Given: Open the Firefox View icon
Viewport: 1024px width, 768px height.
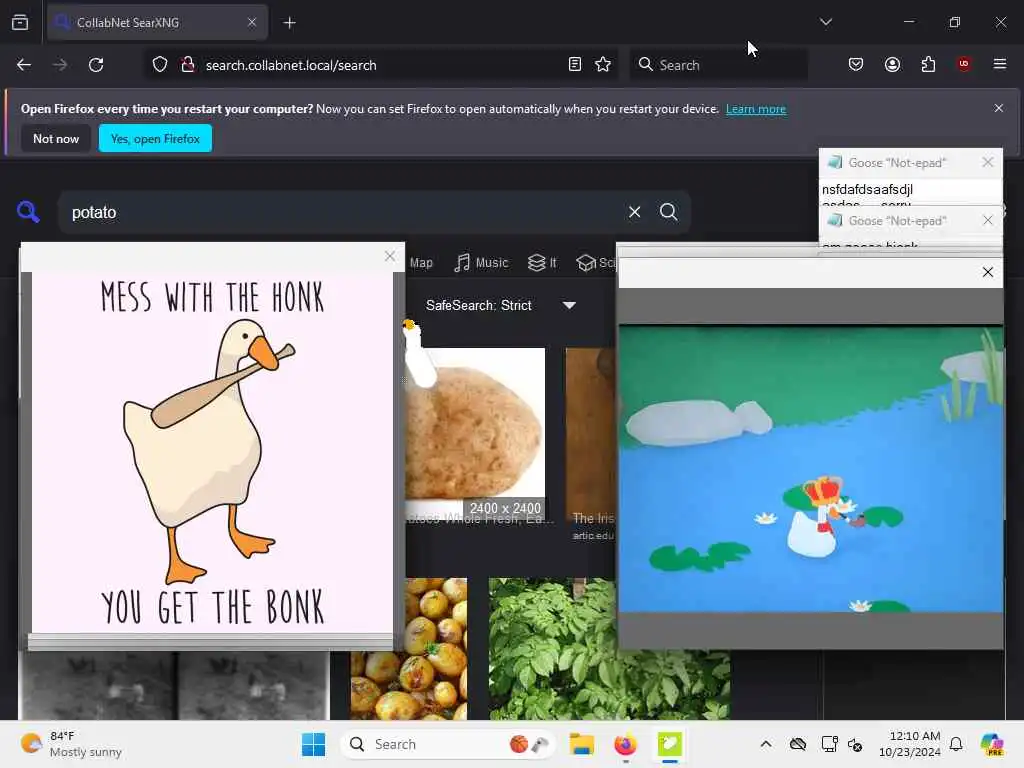Looking at the screenshot, I should tap(20, 22).
